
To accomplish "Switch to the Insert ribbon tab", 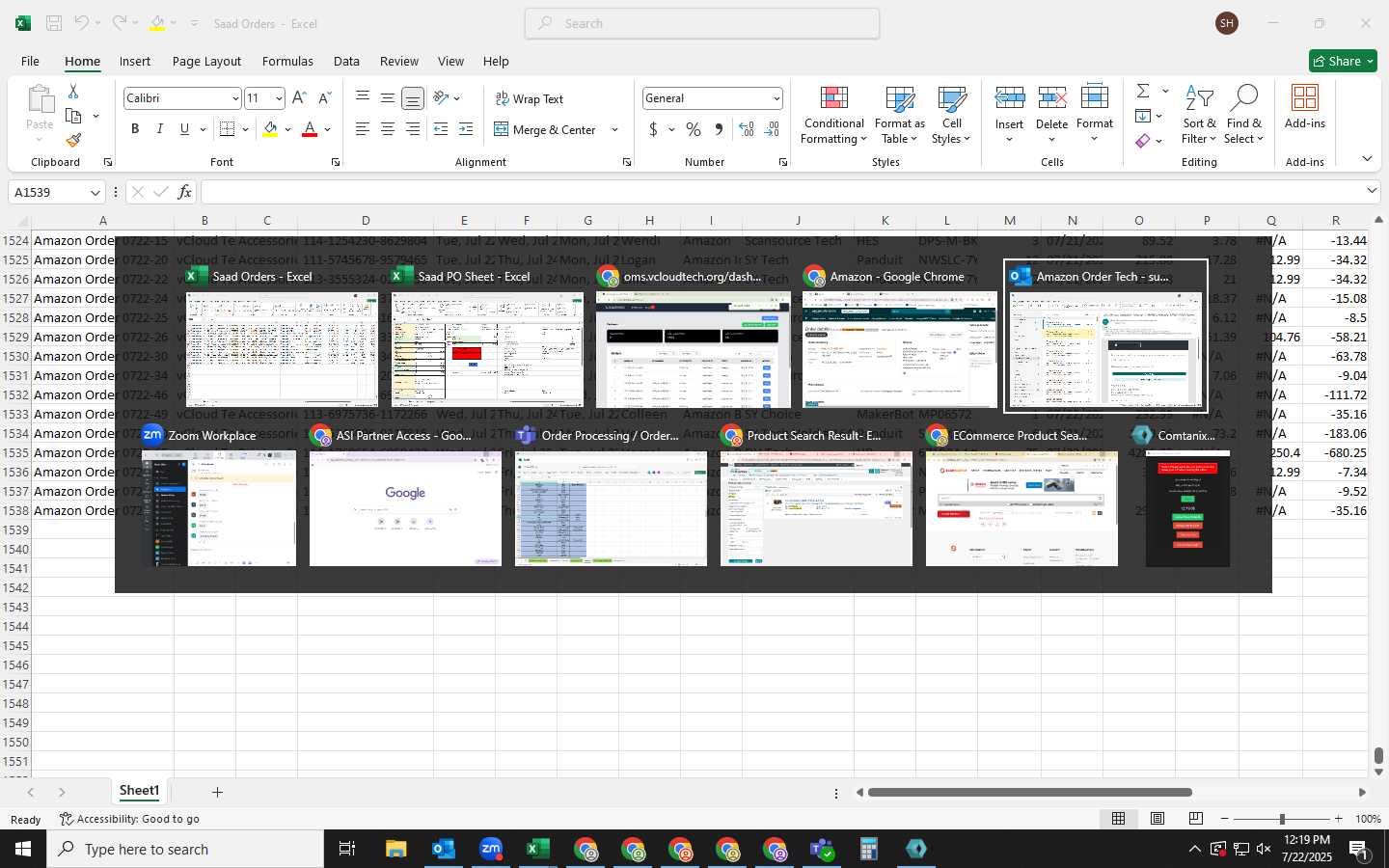I will (135, 61).
